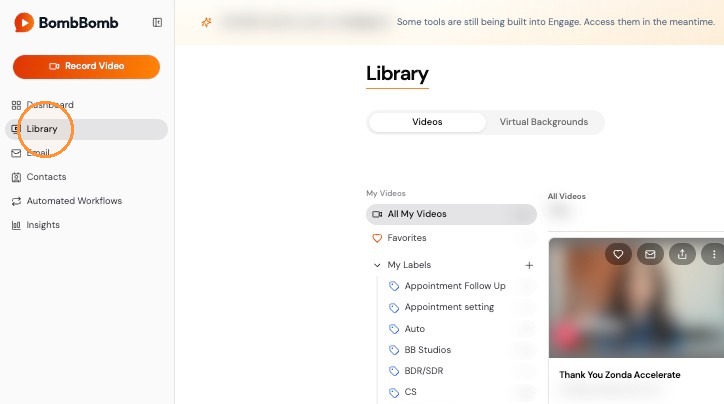Select the Appointment setting label
Image resolution: width=724 pixels, height=404 pixels.
[x=449, y=307]
